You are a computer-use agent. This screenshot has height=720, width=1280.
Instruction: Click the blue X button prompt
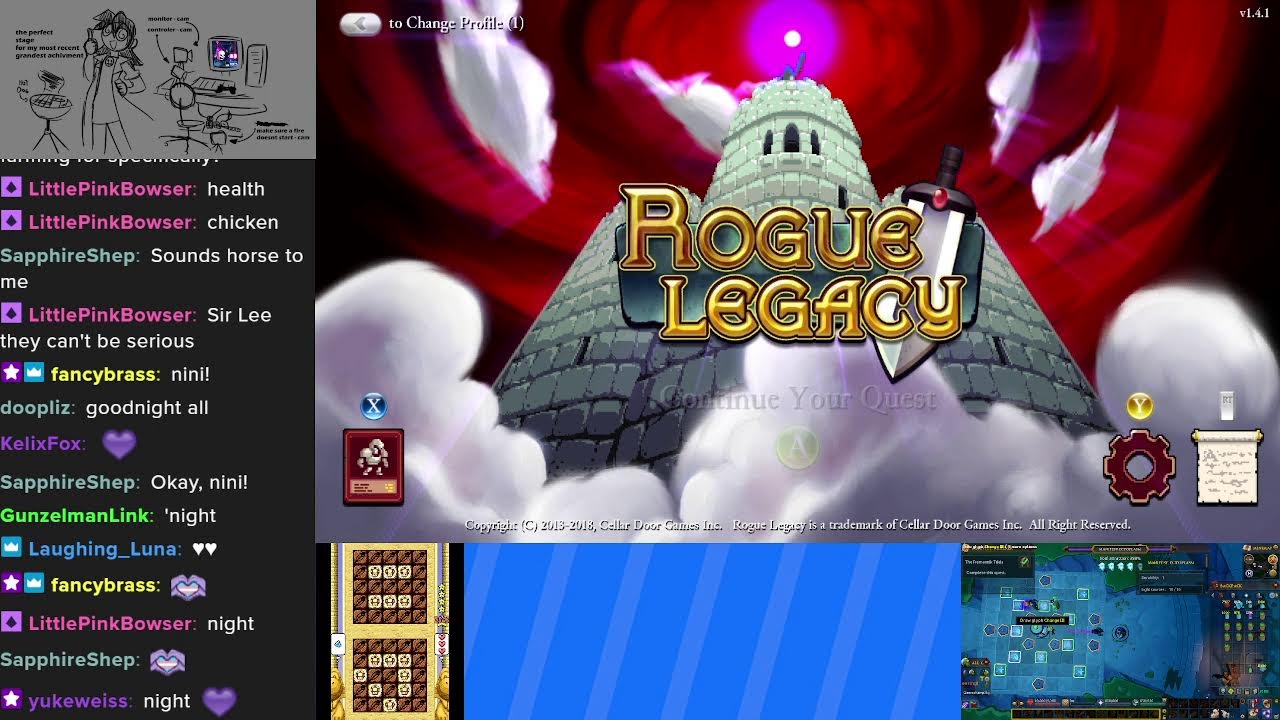click(373, 406)
